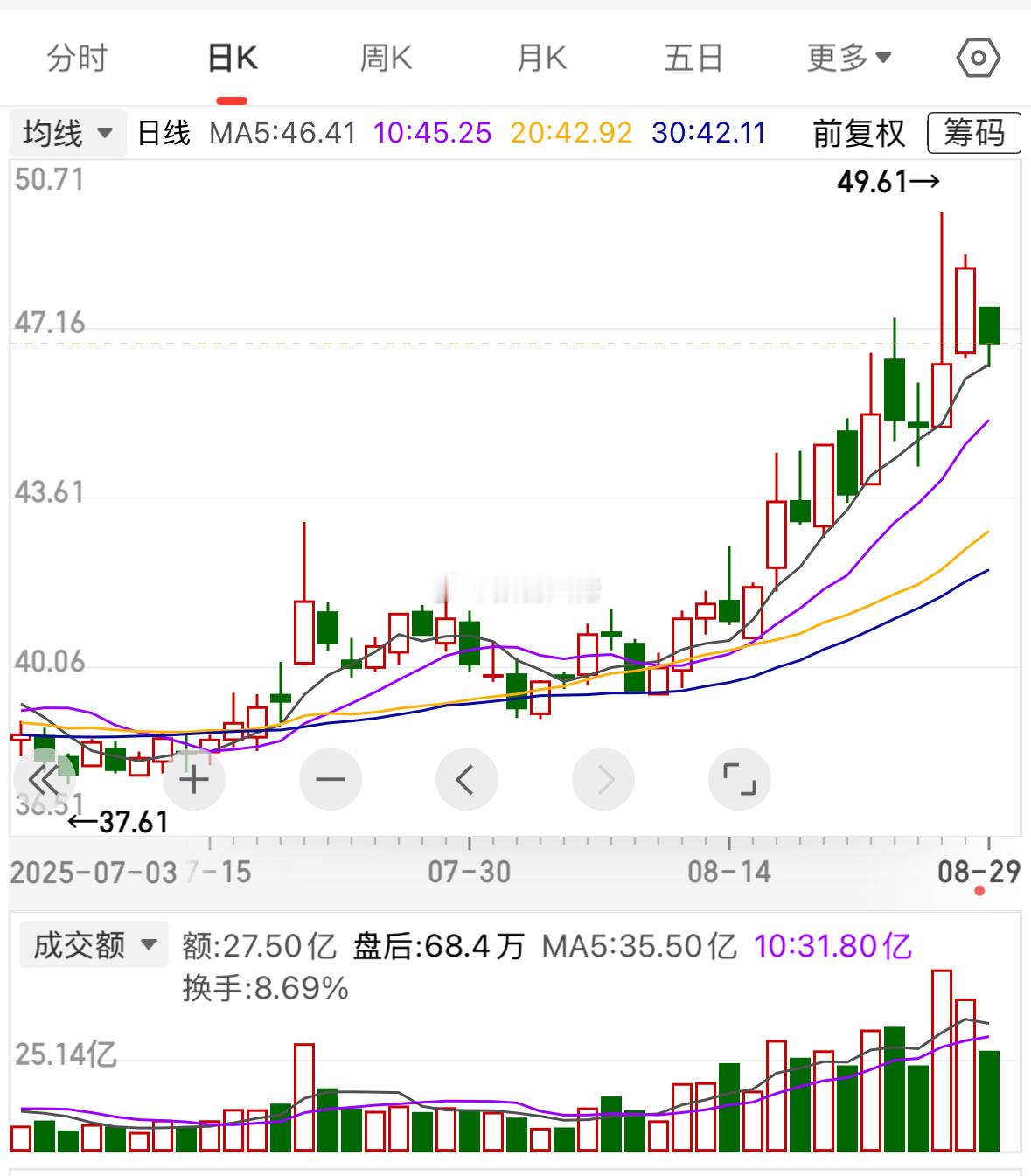Click the 43.61 price axis label
Viewport: 1031px width, 1176px height.
pos(50,492)
